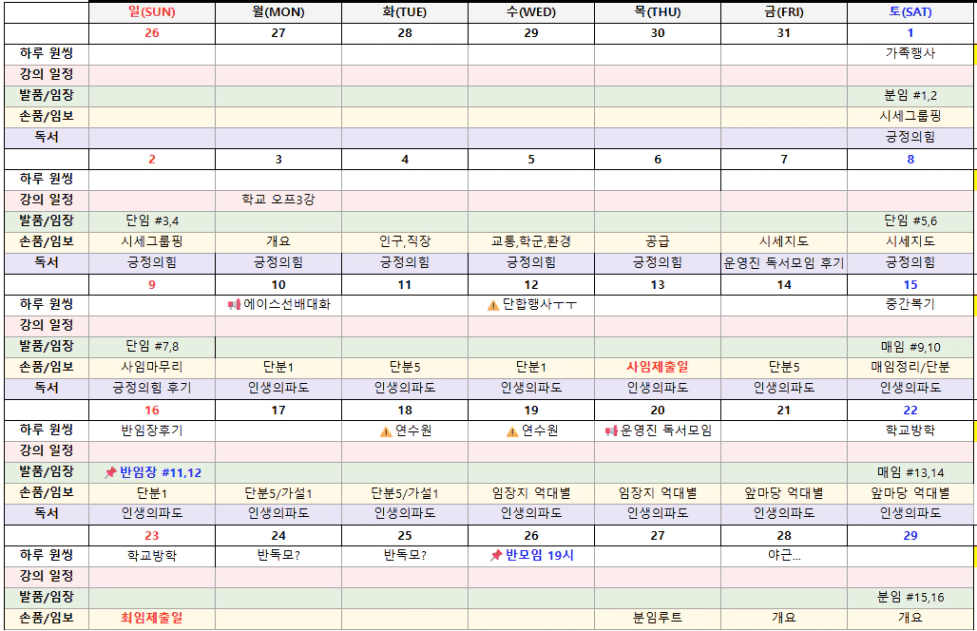Click the 앞마당 억대별 cell under date 21

784,493
